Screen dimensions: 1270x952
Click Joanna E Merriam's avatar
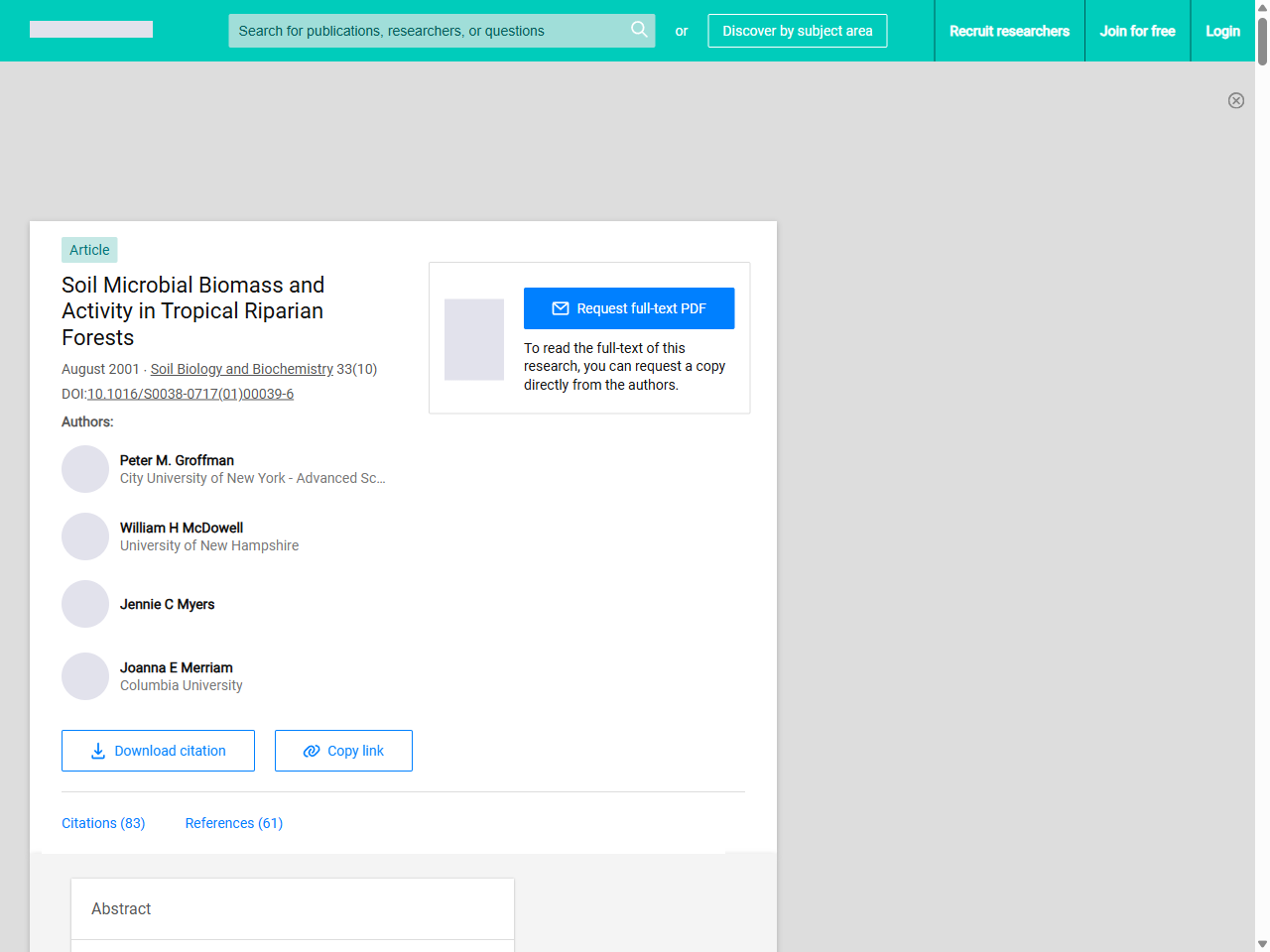click(x=85, y=676)
